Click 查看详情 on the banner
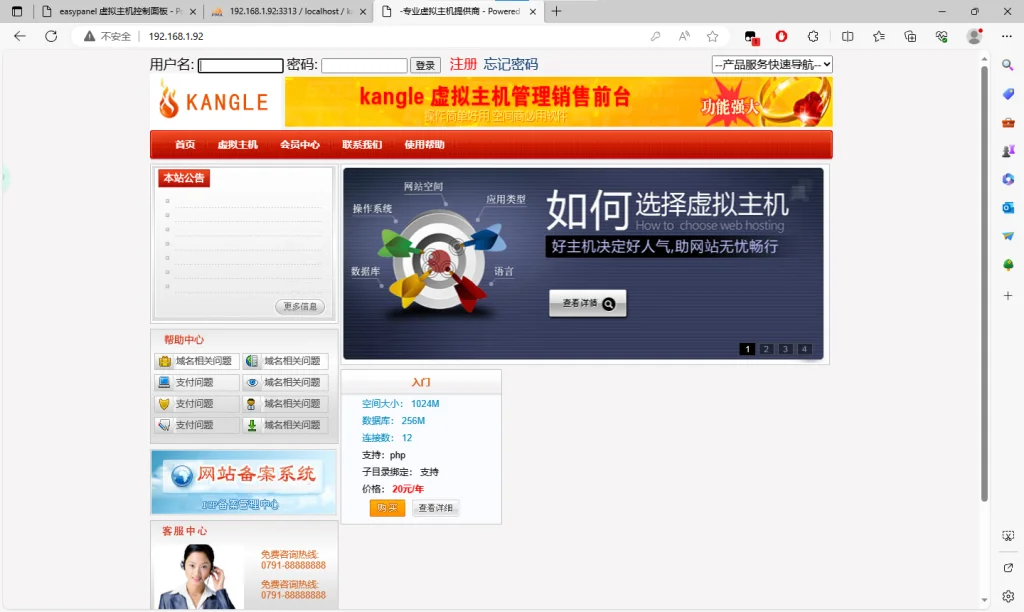The image size is (1024, 612). (x=588, y=303)
